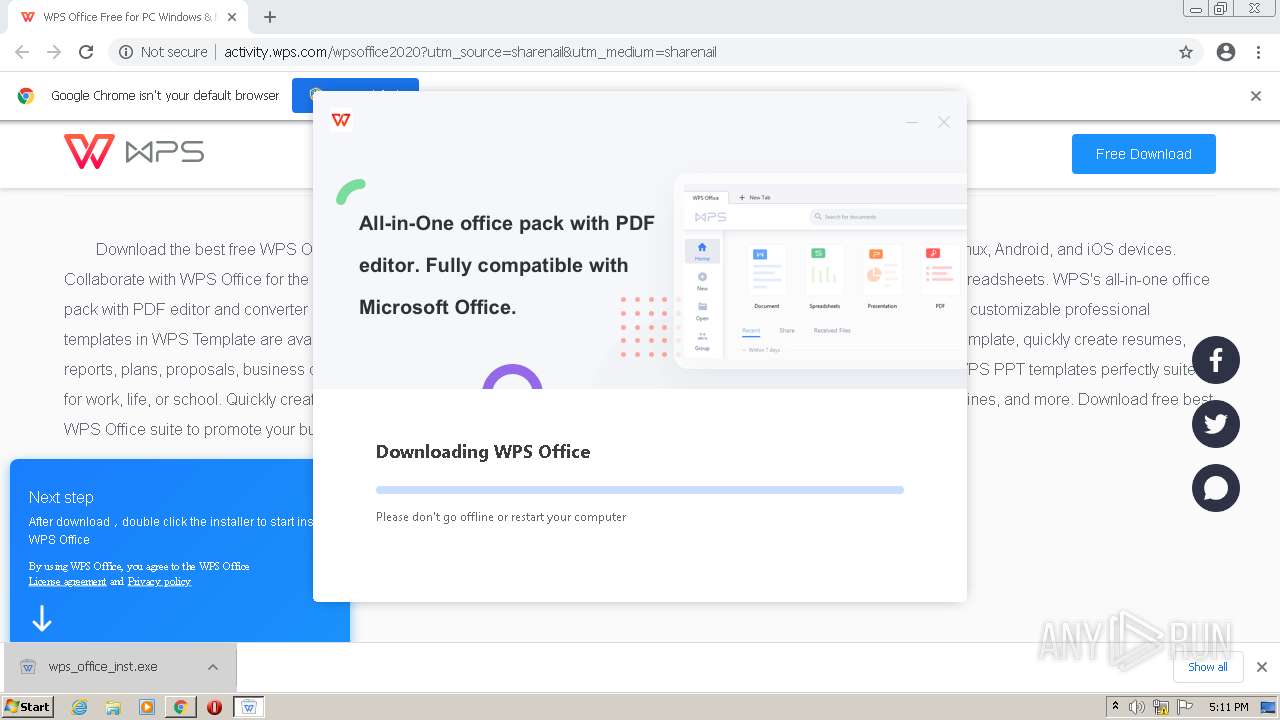The image size is (1280, 720).
Task: Bookmark this page with the star
Action: tap(1186, 52)
